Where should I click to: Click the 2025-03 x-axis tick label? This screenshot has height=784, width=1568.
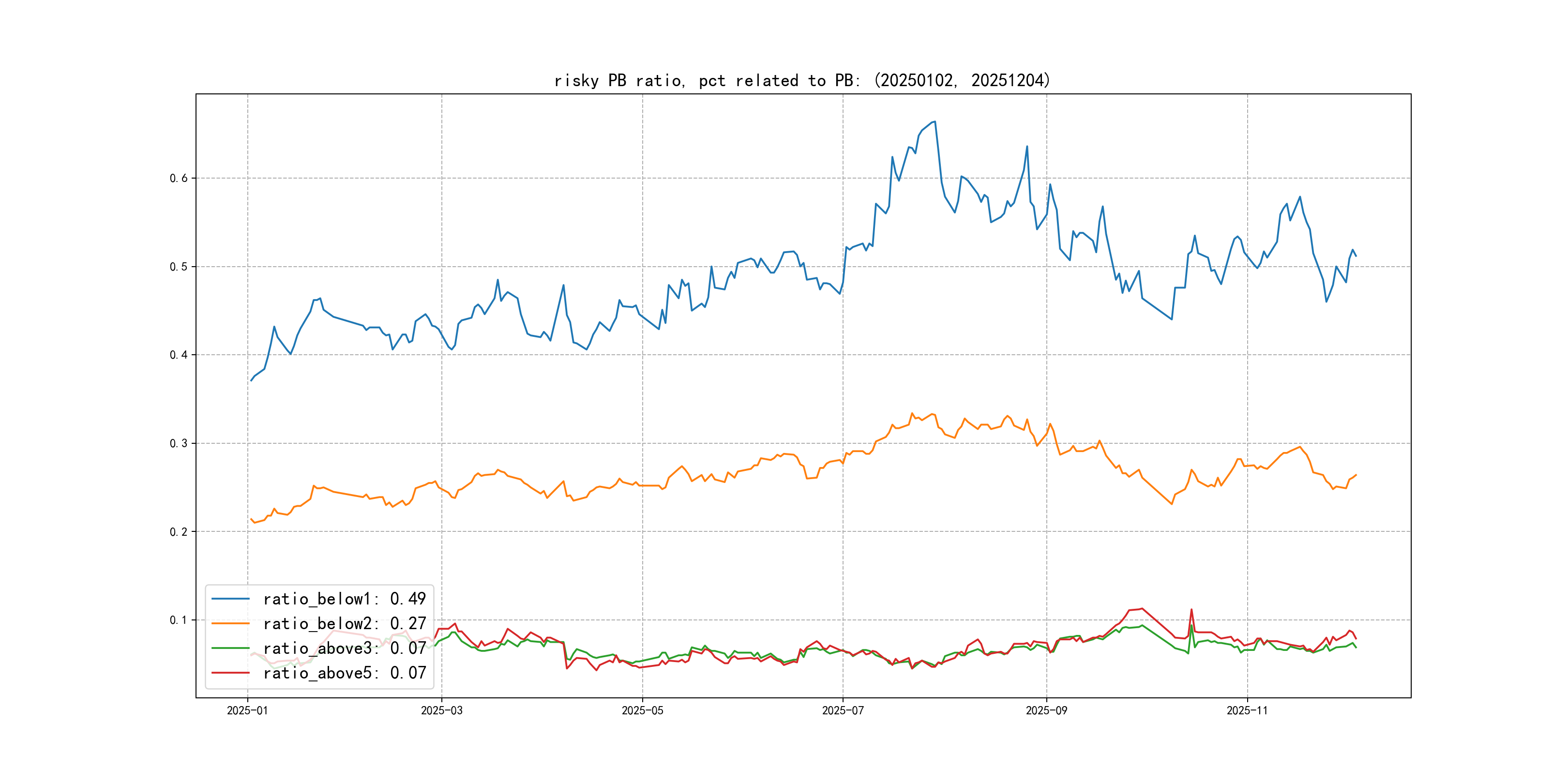(441, 710)
